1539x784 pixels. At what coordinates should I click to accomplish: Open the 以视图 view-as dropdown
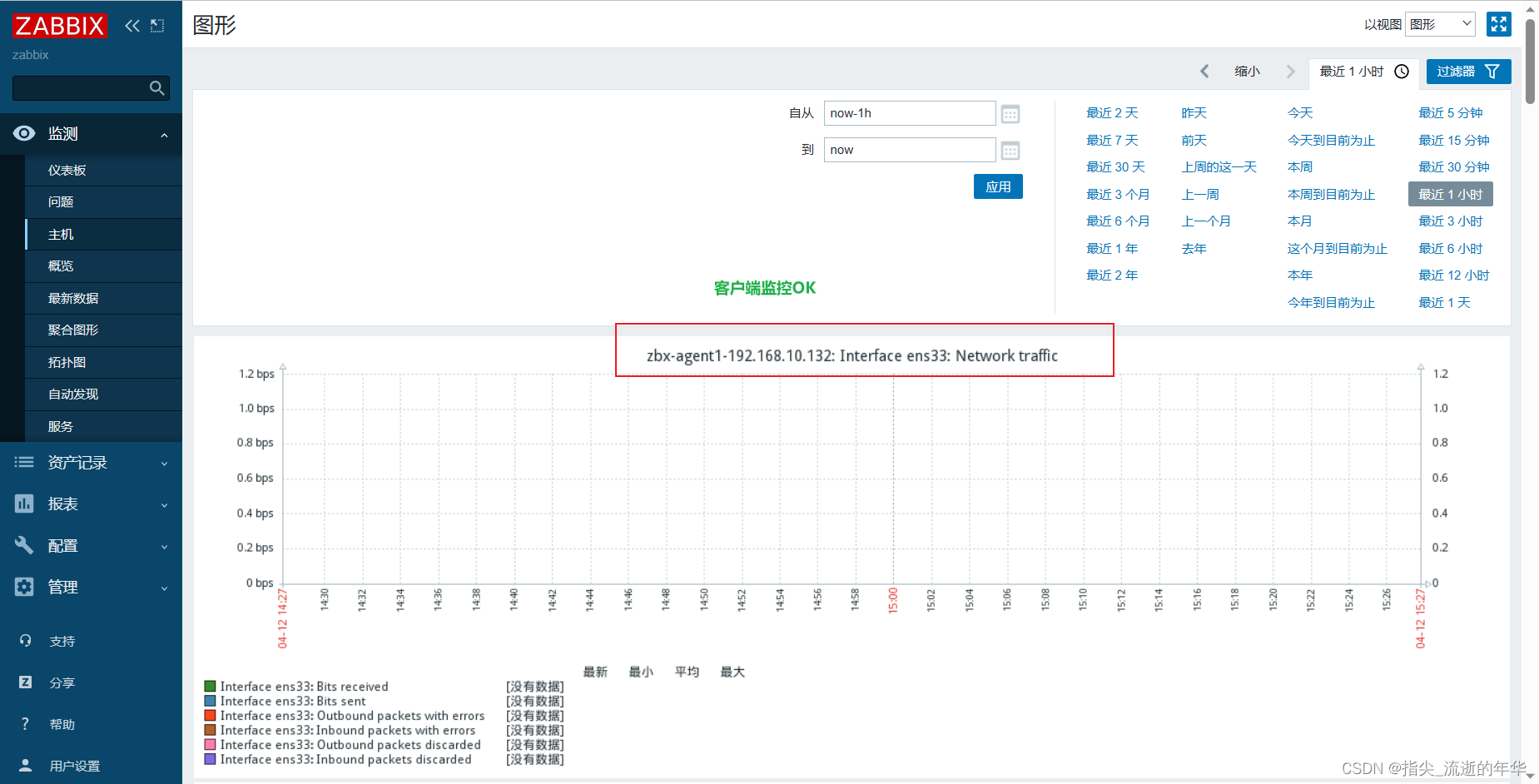[x=1440, y=24]
